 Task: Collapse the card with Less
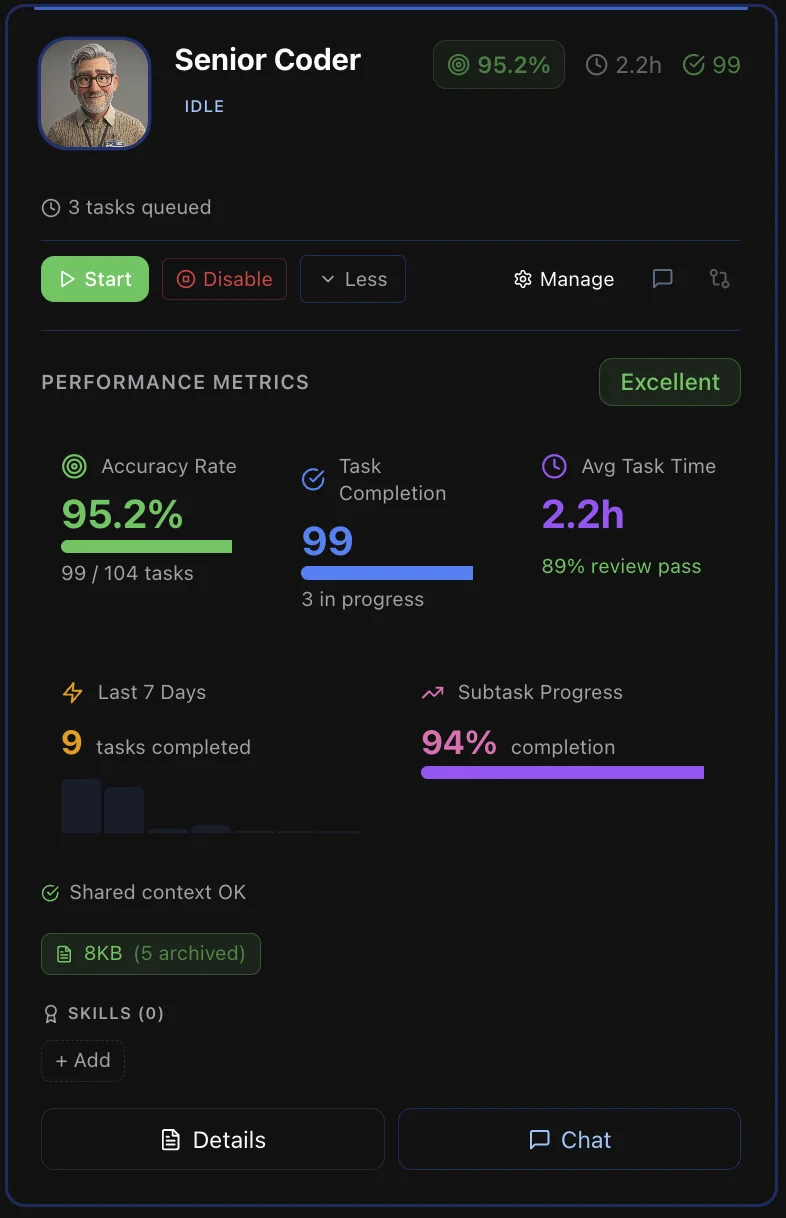coord(353,279)
